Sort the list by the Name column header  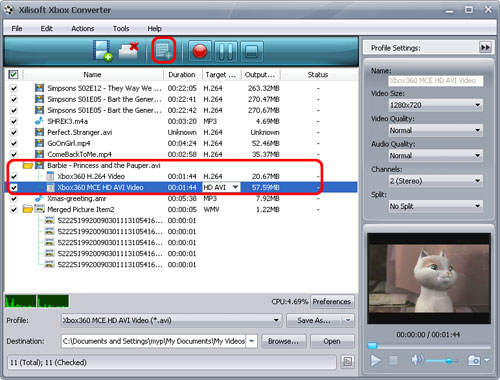(92, 75)
